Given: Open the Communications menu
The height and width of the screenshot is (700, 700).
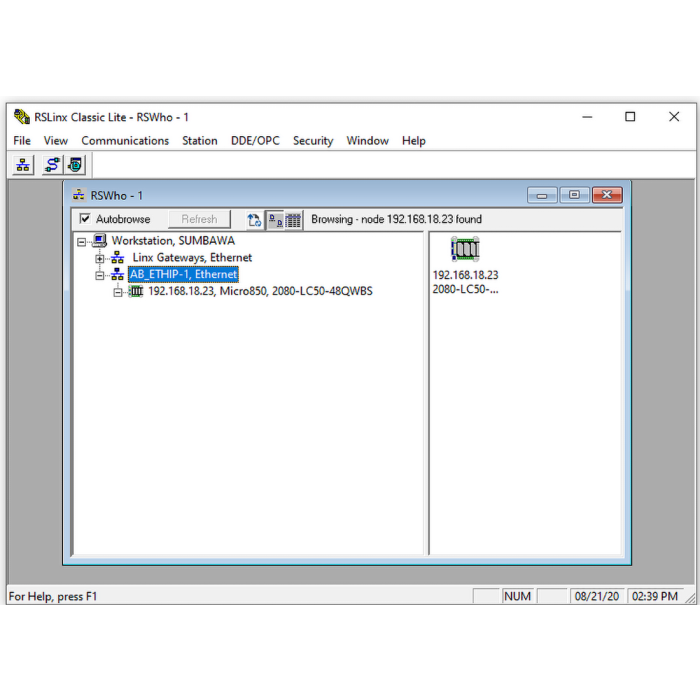Looking at the screenshot, I should pyautogui.click(x=125, y=141).
